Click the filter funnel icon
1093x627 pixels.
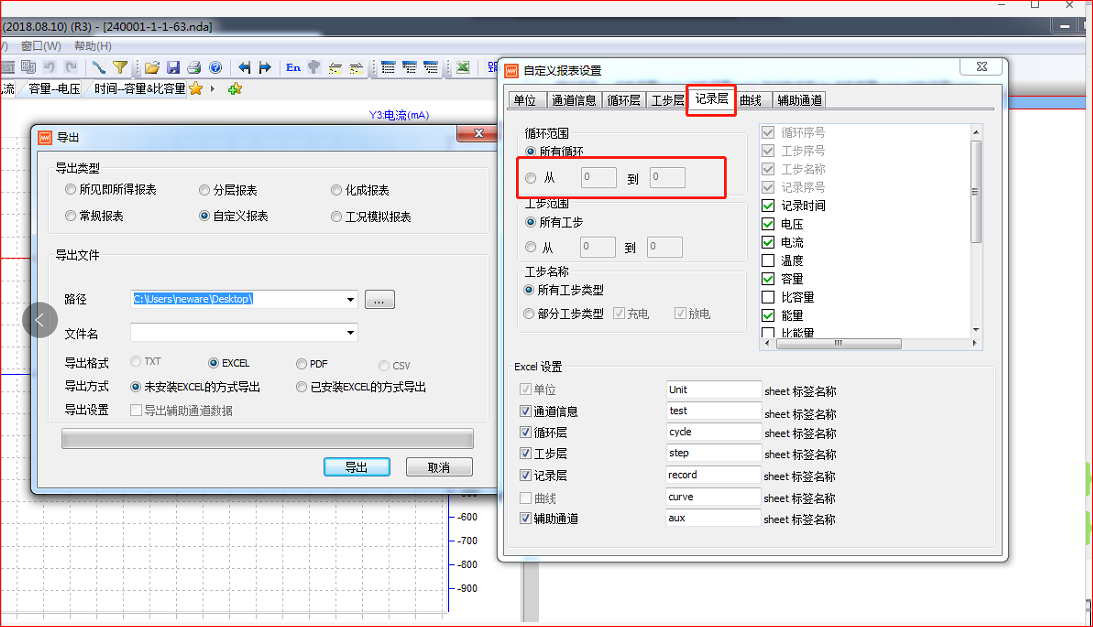[x=120, y=67]
